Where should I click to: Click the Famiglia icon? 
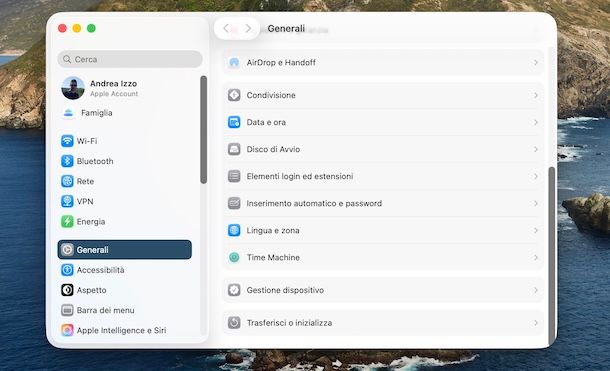pyautogui.click(x=68, y=113)
